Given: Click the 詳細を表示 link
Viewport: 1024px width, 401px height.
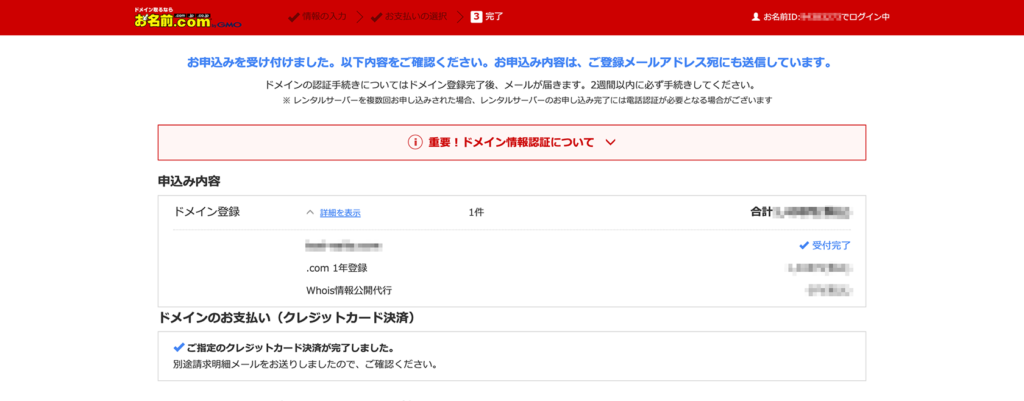Looking at the screenshot, I should point(340,213).
